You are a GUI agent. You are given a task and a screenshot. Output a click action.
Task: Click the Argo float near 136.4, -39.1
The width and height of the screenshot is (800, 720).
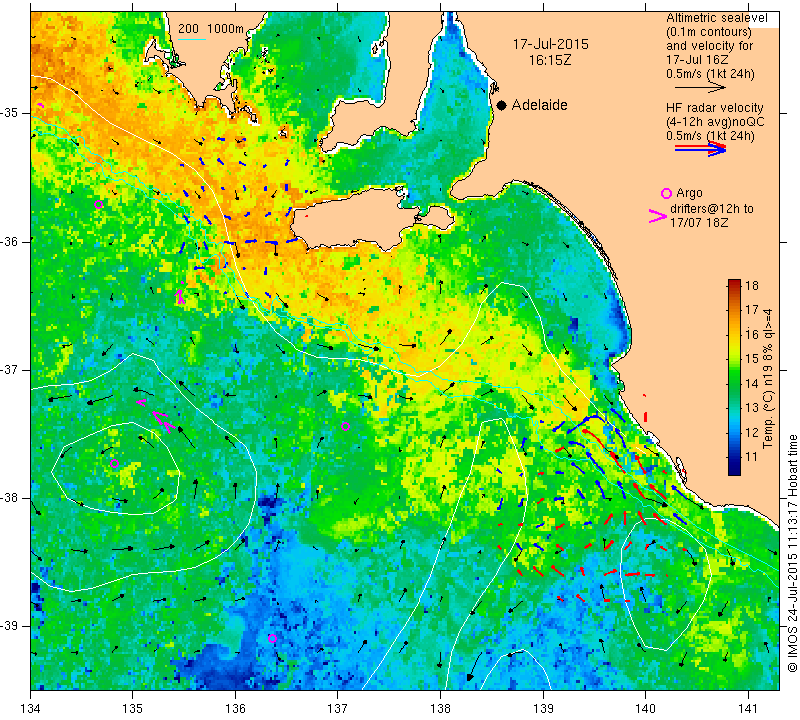tap(272, 638)
